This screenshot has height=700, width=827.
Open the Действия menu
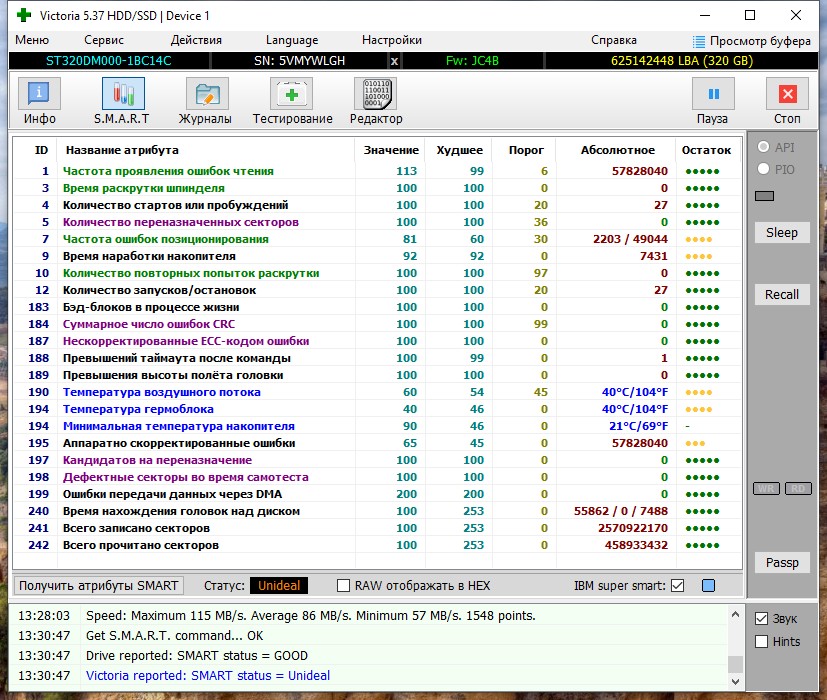196,40
